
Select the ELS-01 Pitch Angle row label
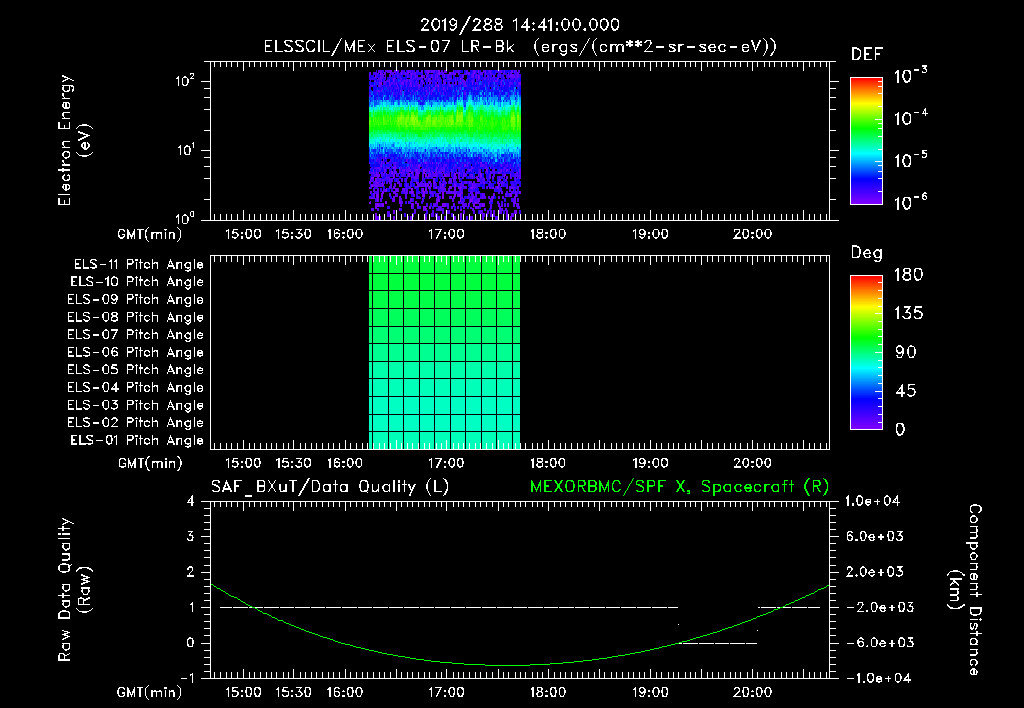[x=137, y=440]
